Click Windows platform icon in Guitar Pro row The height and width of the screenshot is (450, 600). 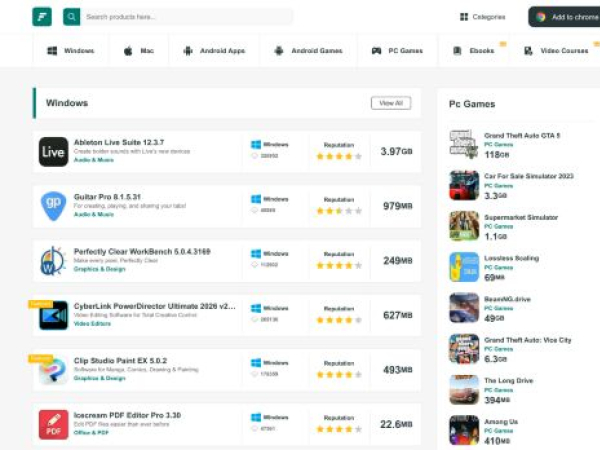(x=256, y=199)
